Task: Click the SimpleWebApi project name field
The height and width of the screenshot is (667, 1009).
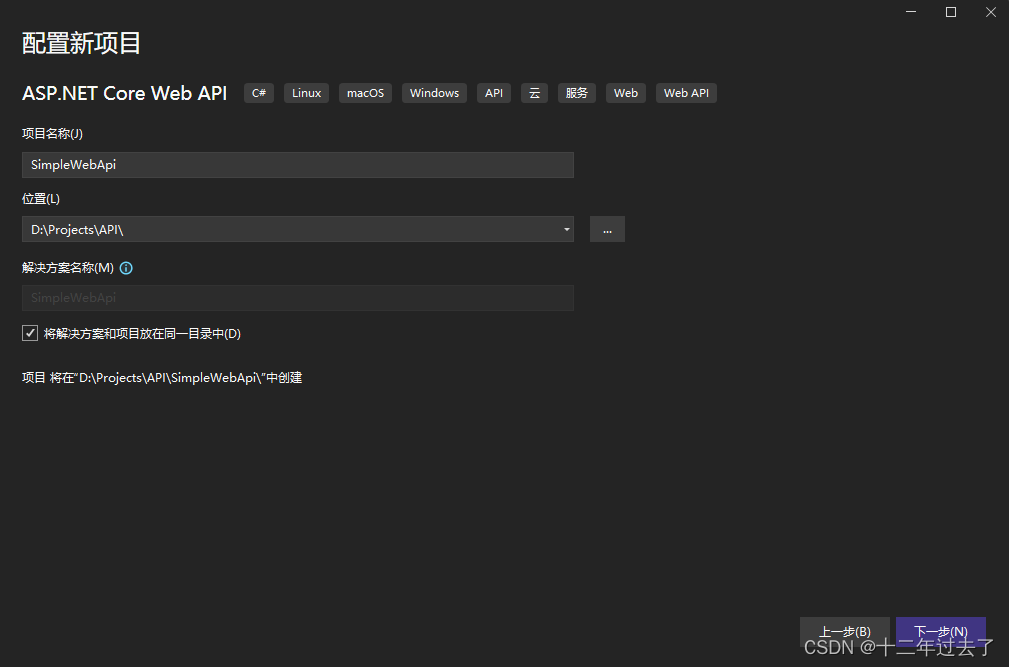Action: tap(297, 164)
